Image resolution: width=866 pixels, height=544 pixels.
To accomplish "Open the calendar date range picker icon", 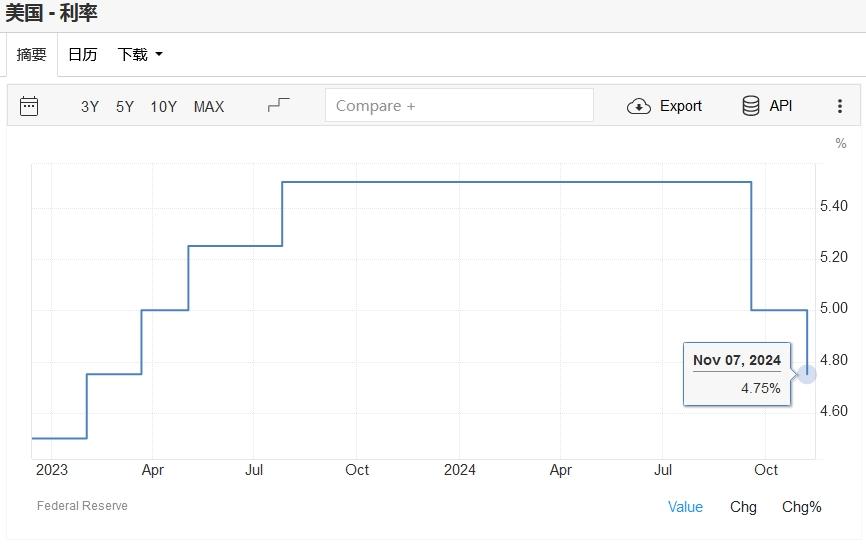I will pyautogui.click(x=29, y=106).
